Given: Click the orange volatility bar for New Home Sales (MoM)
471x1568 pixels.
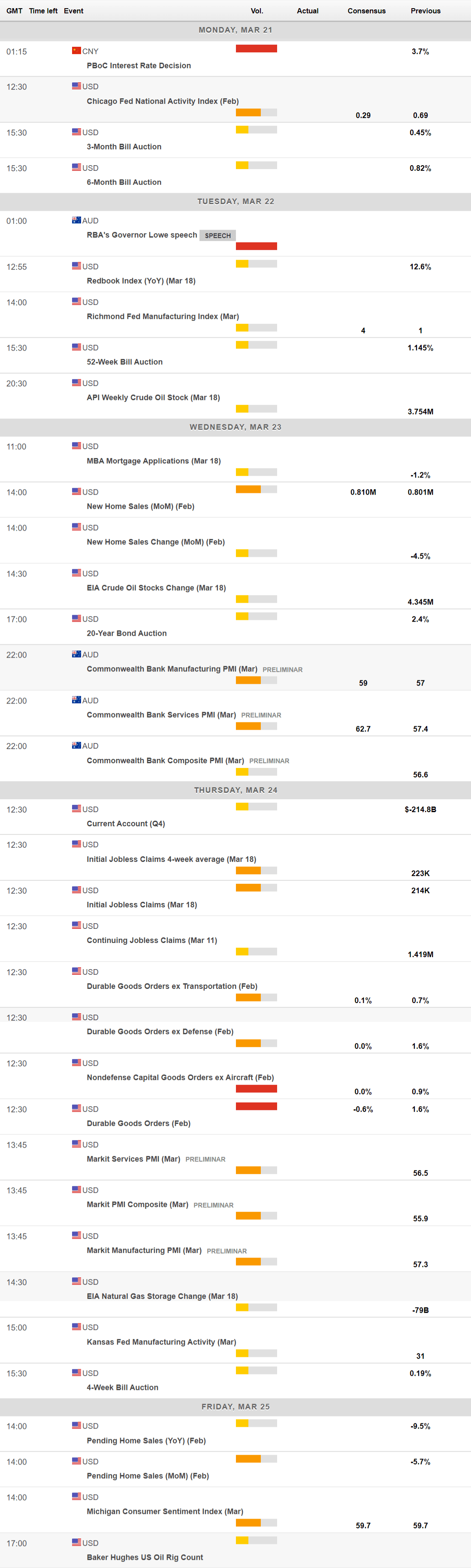Looking at the screenshot, I should [248, 489].
